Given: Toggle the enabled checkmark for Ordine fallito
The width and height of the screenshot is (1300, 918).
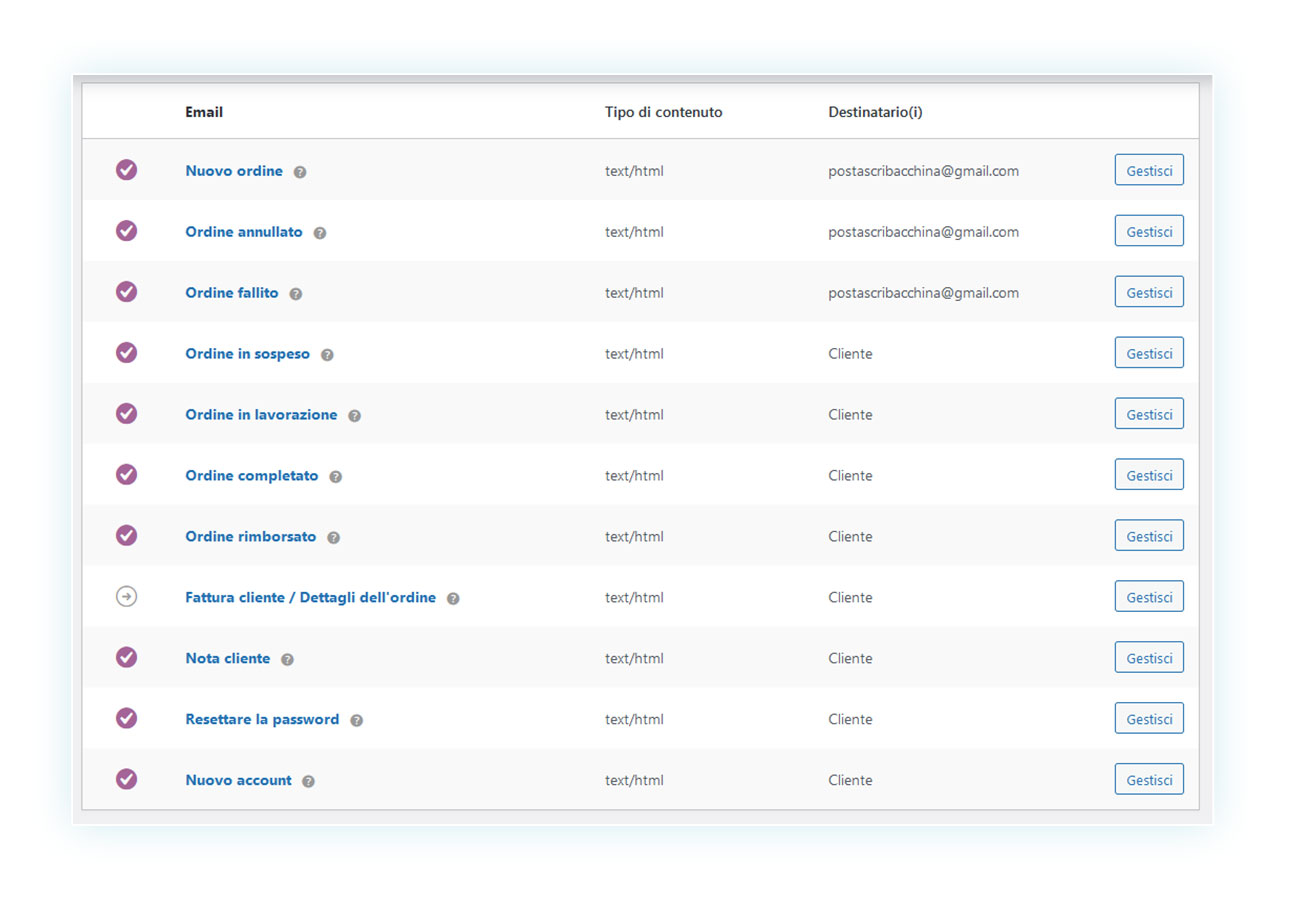Looking at the screenshot, I should click(126, 292).
